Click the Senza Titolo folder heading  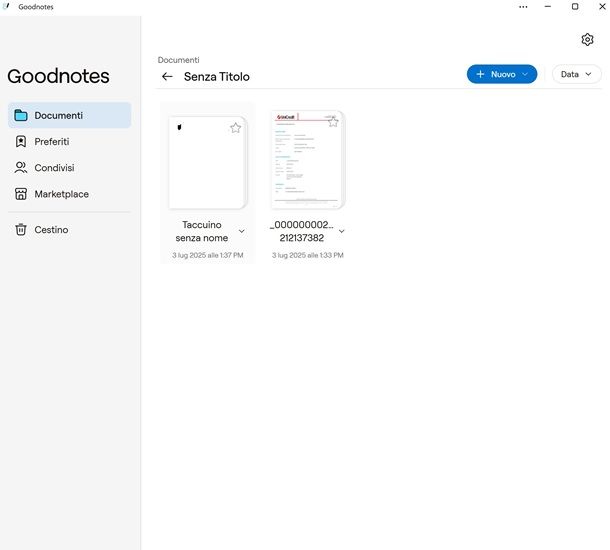(217, 77)
